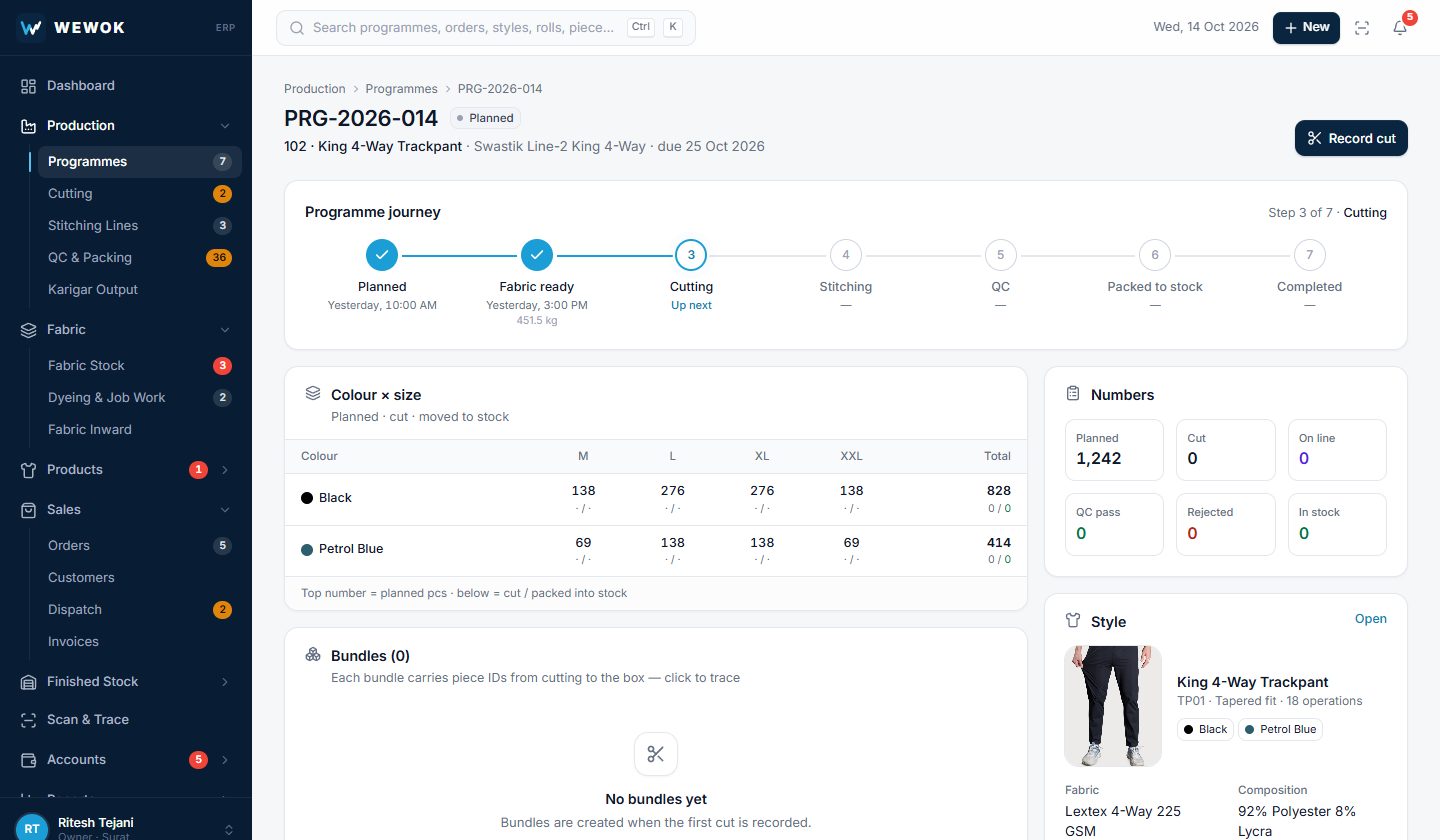Go to Stitching Lines
This screenshot has width=1440, height=840.
click(140, 226)
